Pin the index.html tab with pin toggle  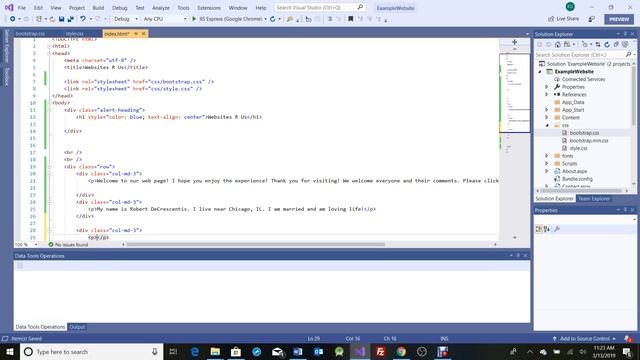136,33
